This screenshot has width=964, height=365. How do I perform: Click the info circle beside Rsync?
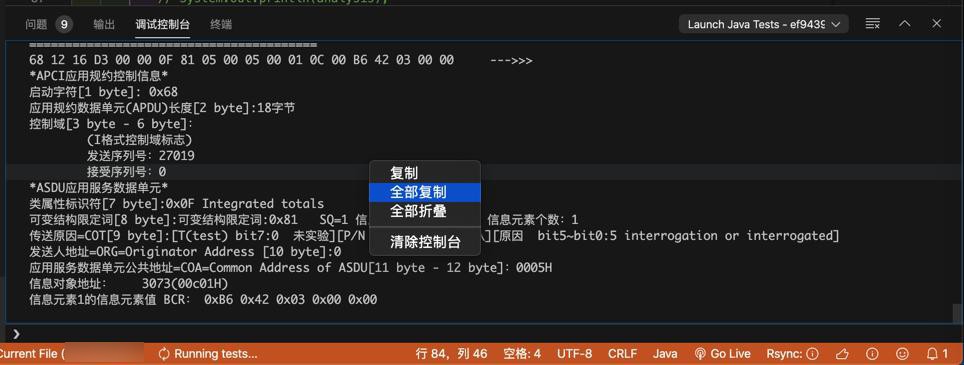point(812,354)
